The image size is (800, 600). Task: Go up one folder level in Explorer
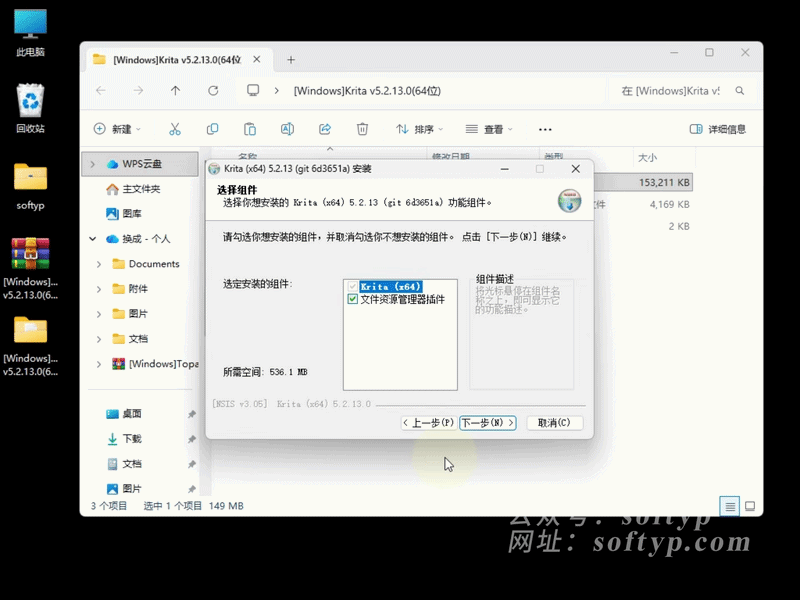[x=176, y=91]
